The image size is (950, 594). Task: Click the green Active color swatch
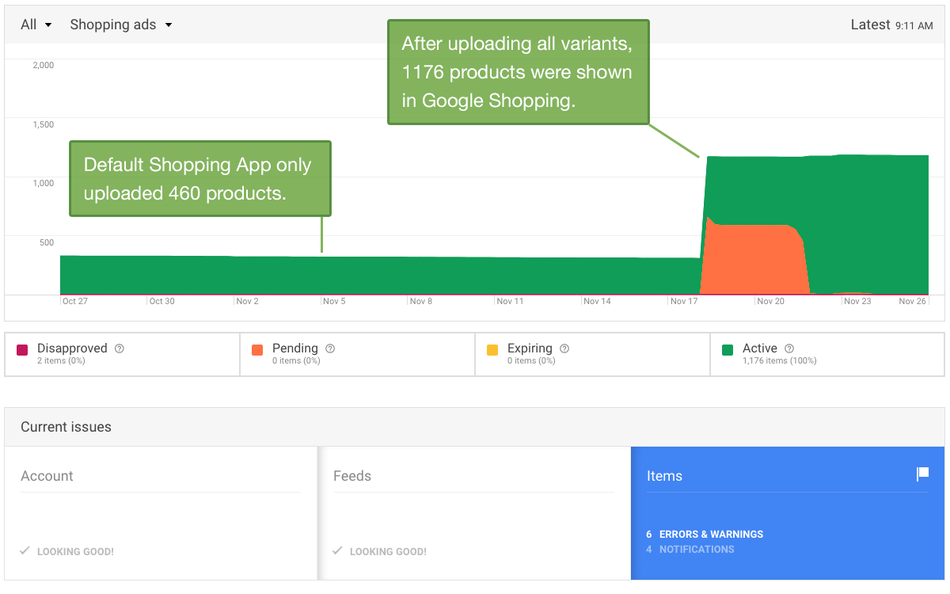pos(727,350)
